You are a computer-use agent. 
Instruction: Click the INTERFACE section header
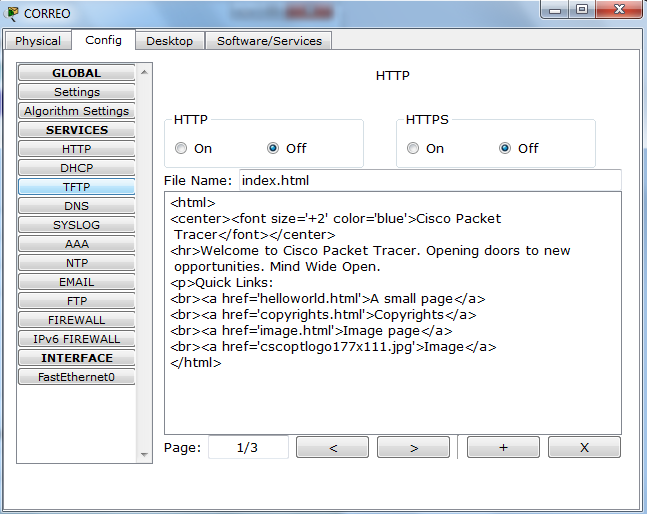(77, 358)
